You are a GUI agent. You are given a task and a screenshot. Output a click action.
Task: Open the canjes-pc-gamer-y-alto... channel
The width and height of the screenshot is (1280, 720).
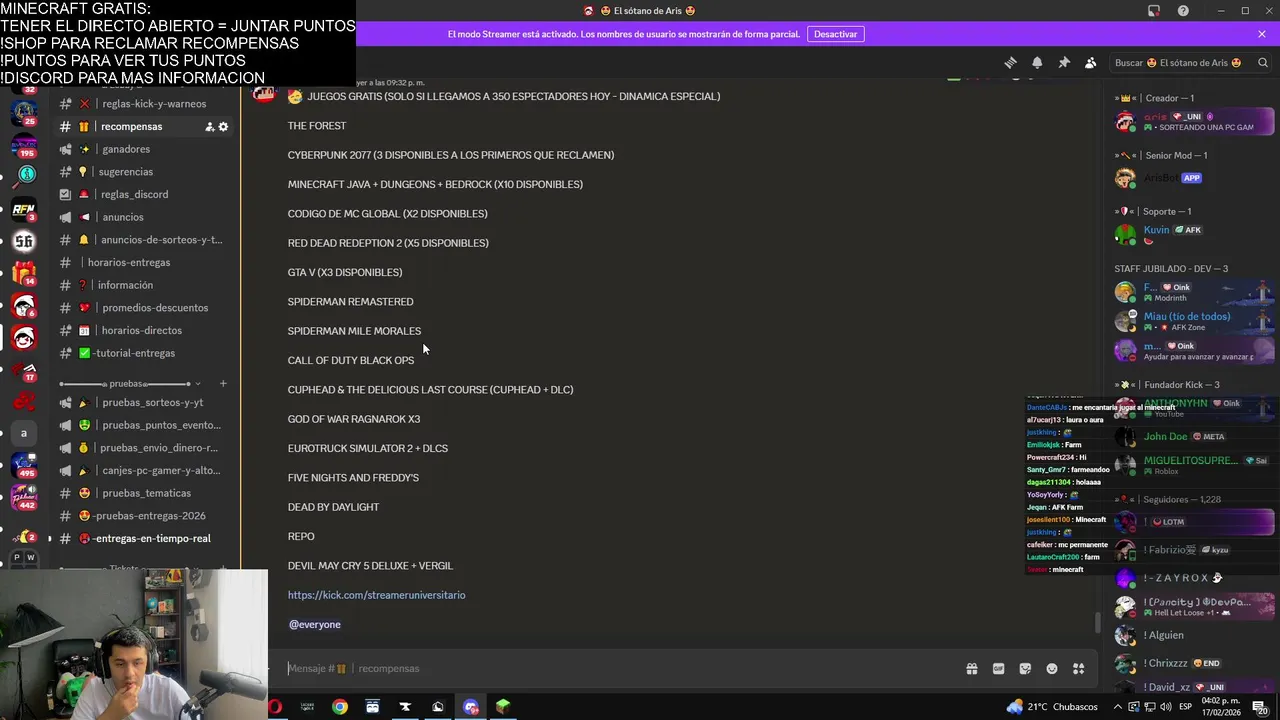(144, 470)
